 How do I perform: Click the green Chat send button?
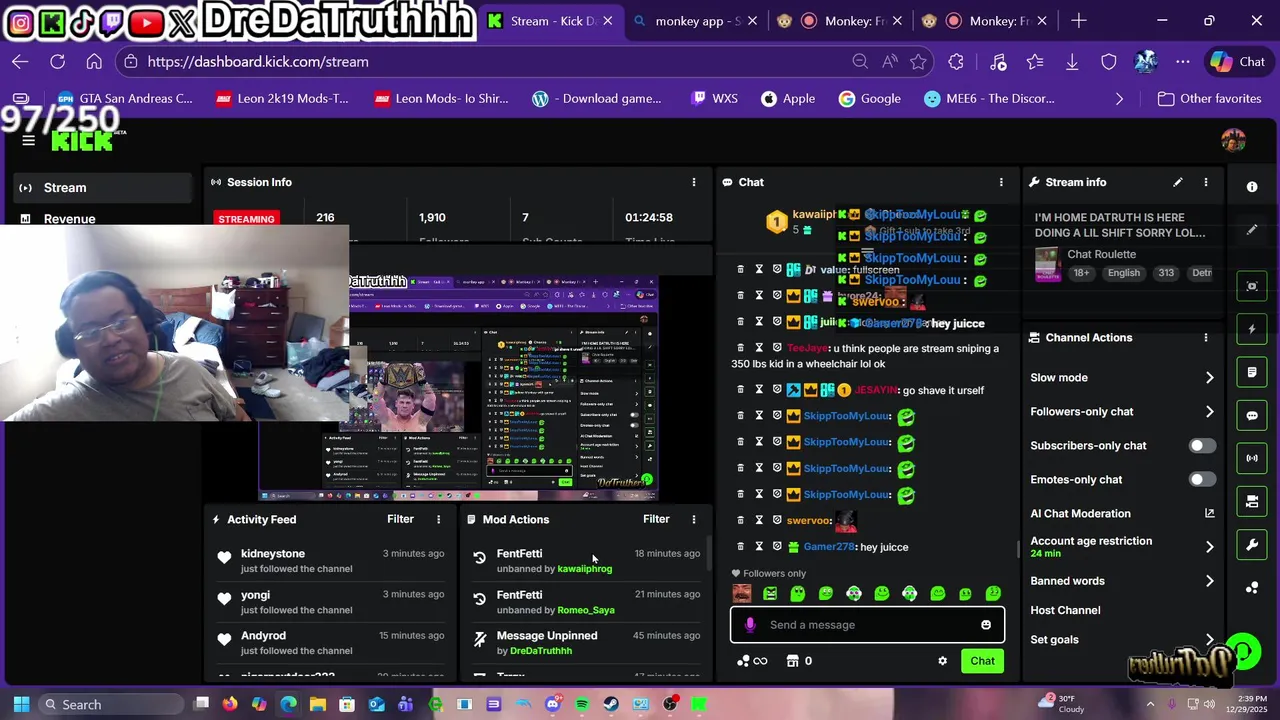click(x=982, y=661)
